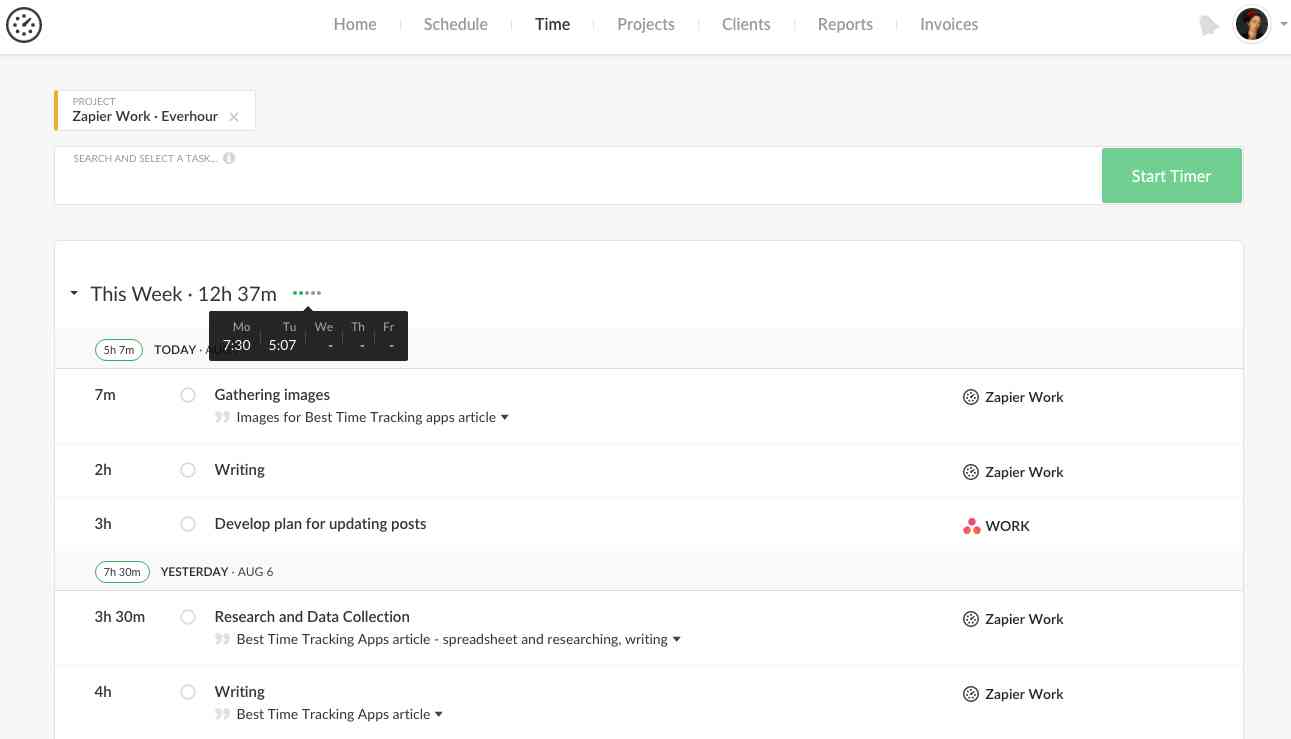Click Tuesday dot in week activity indicator
Screen dimensions: 1291x739
tap(300, 293)
